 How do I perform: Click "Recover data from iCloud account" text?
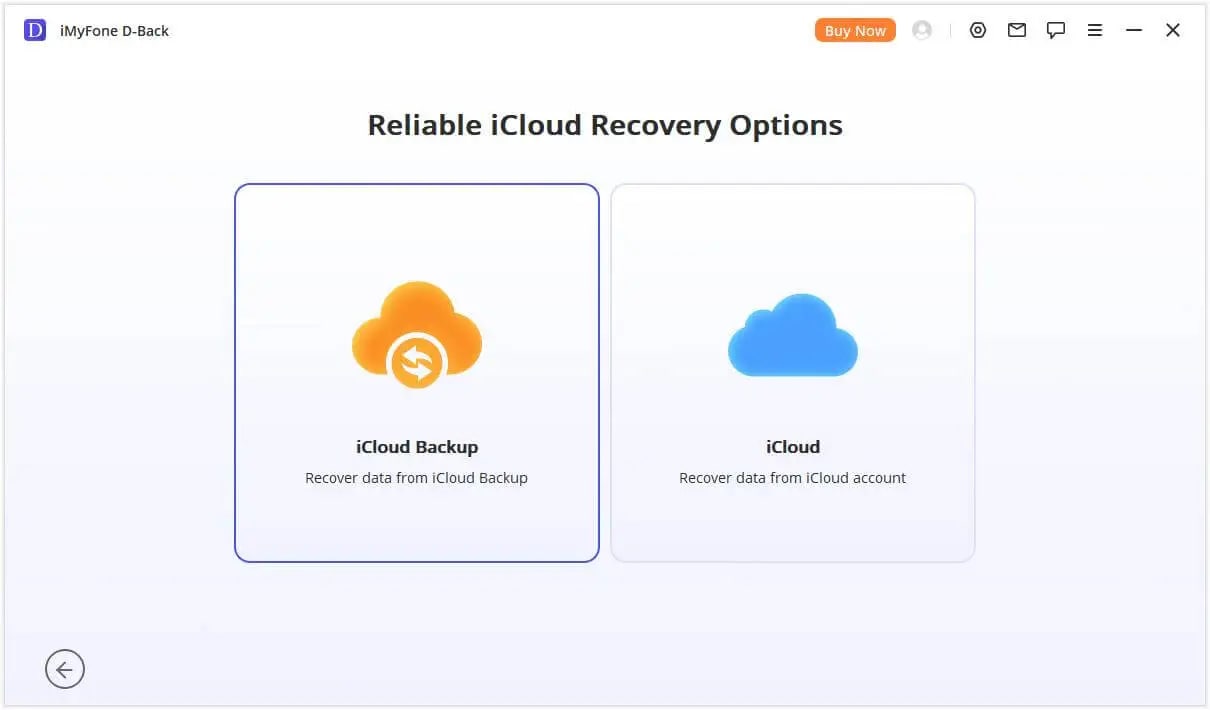[792, 478]
